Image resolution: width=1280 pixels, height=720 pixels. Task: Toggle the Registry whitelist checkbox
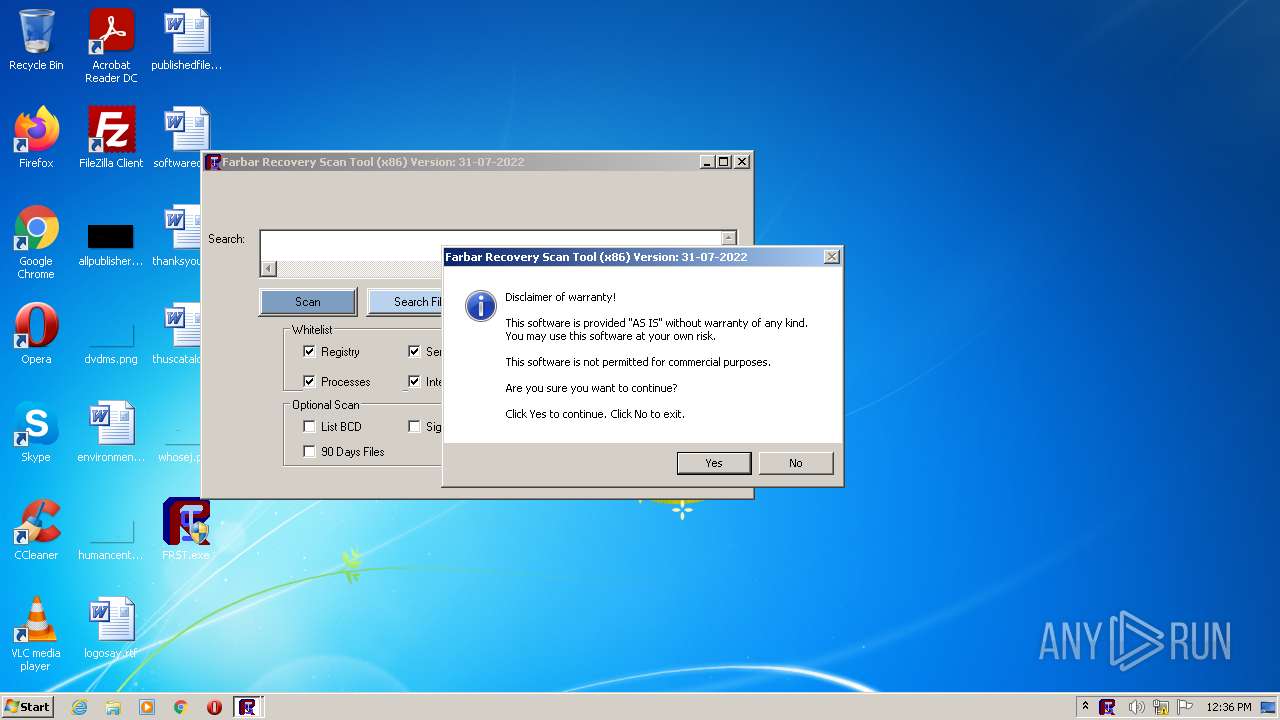tap(309, 352)
